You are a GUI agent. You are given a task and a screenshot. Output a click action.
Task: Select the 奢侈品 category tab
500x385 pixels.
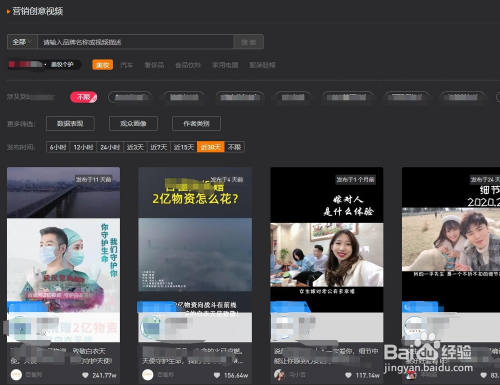154,65
